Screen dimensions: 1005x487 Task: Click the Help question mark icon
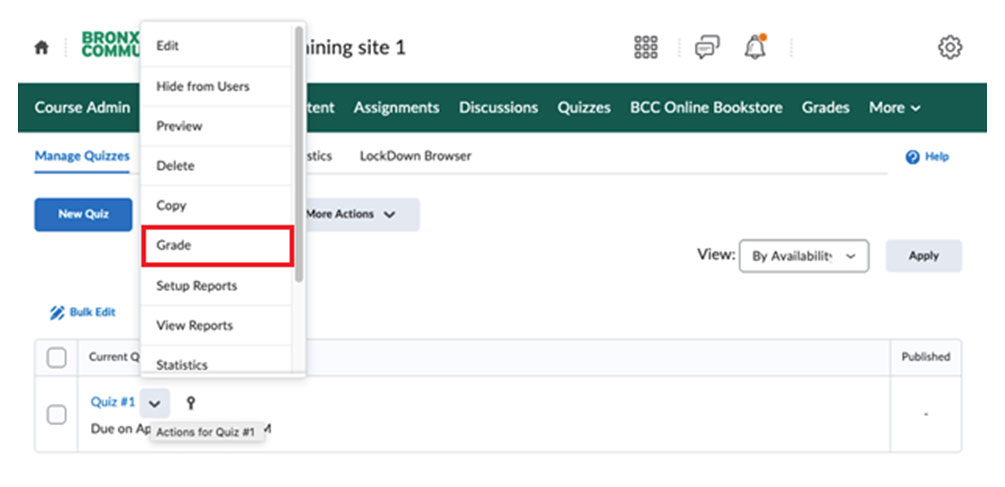(911, 157)
